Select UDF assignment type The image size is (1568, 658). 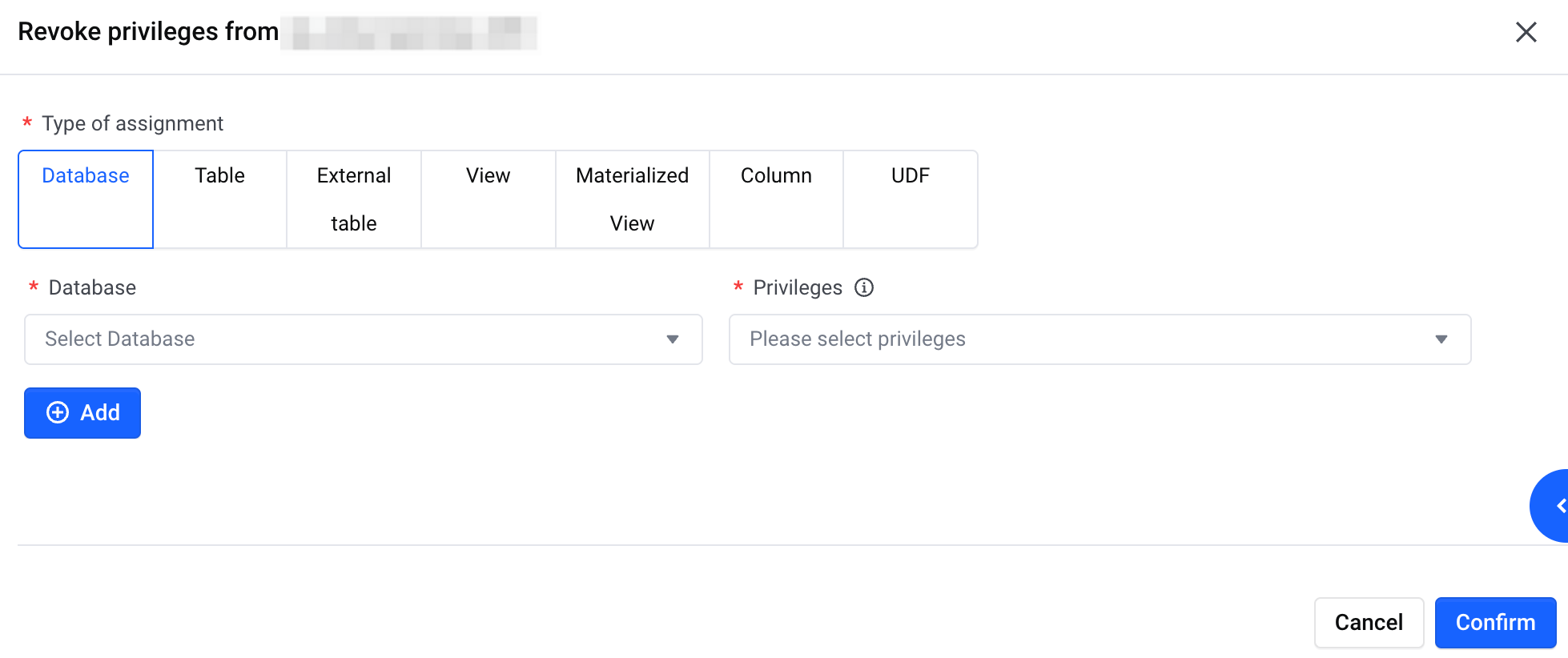point(911,199)
